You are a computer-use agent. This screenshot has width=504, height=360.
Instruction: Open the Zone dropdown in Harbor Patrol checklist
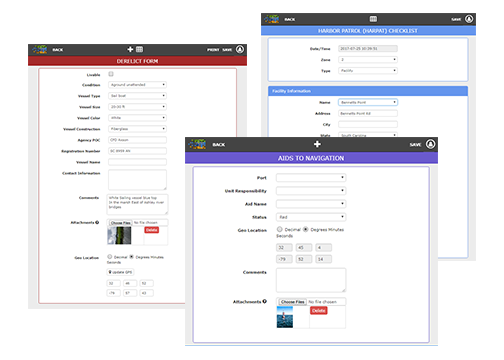(368, 60)
